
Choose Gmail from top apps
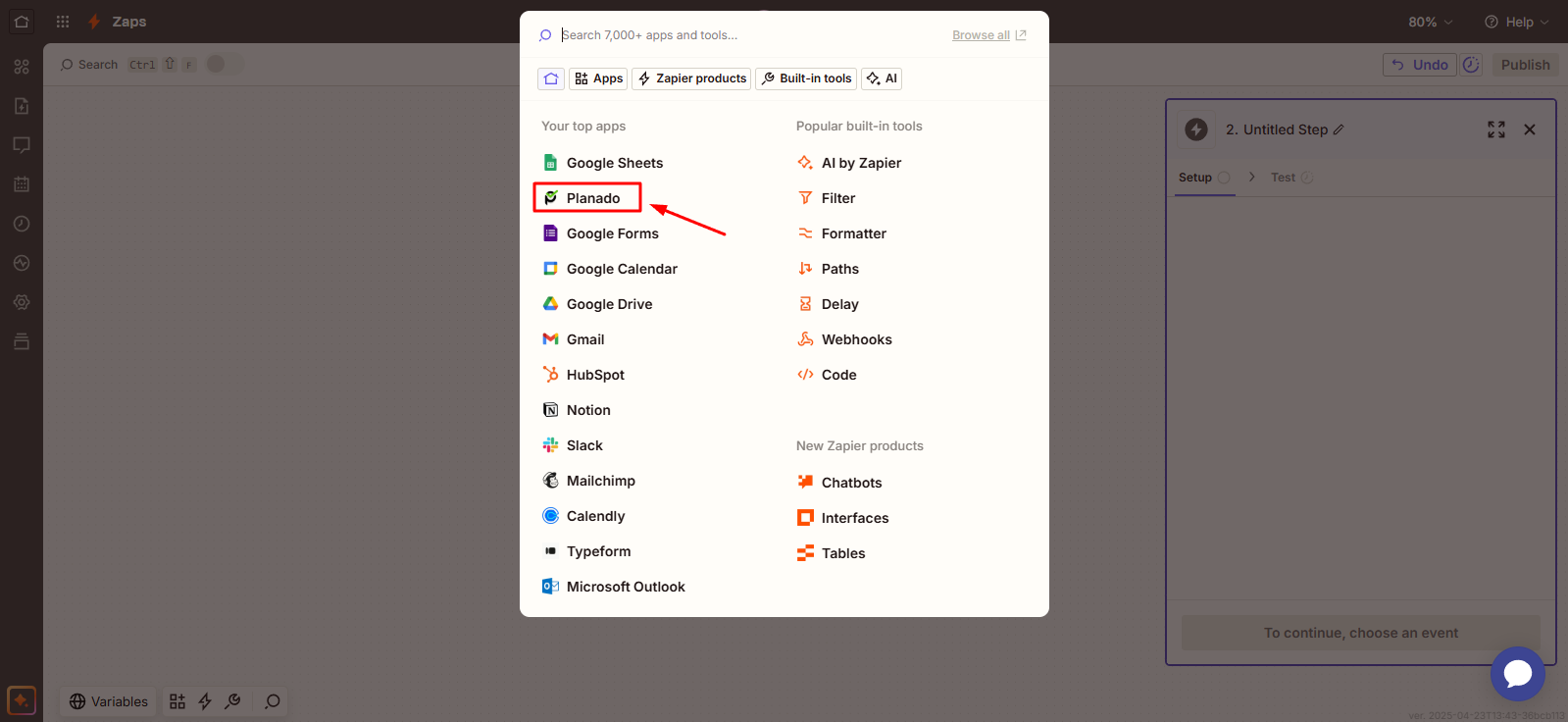pos(574,339)
